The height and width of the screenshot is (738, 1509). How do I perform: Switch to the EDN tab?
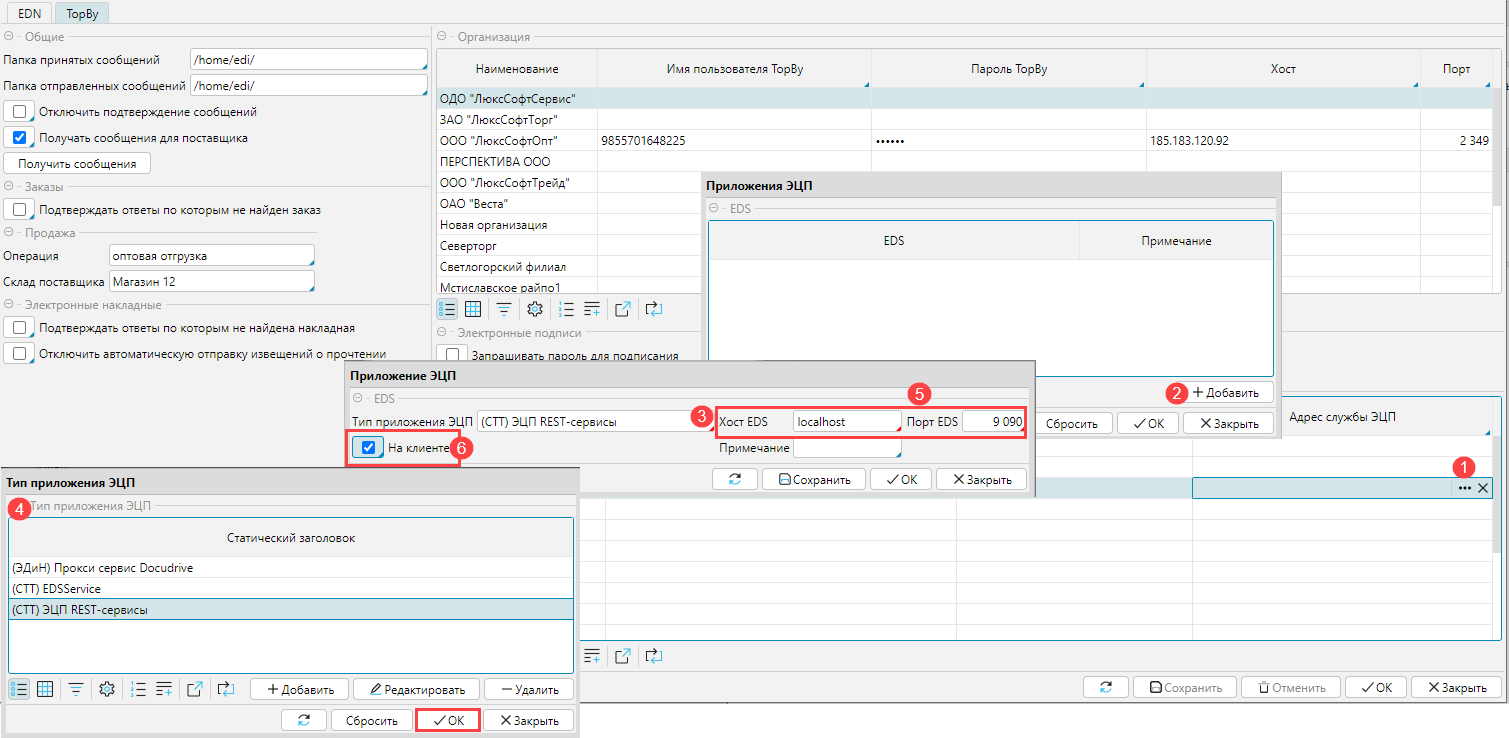click(30, 14)
